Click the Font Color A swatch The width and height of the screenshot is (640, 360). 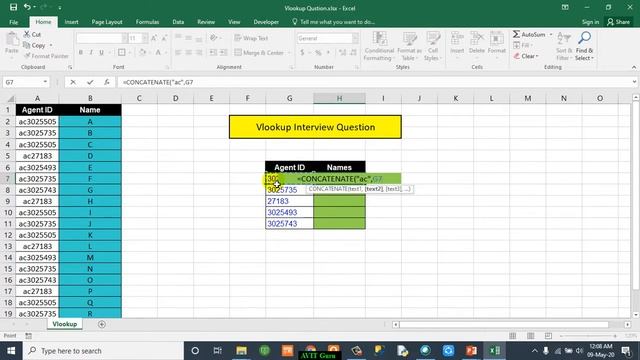(x=158, y=53)
